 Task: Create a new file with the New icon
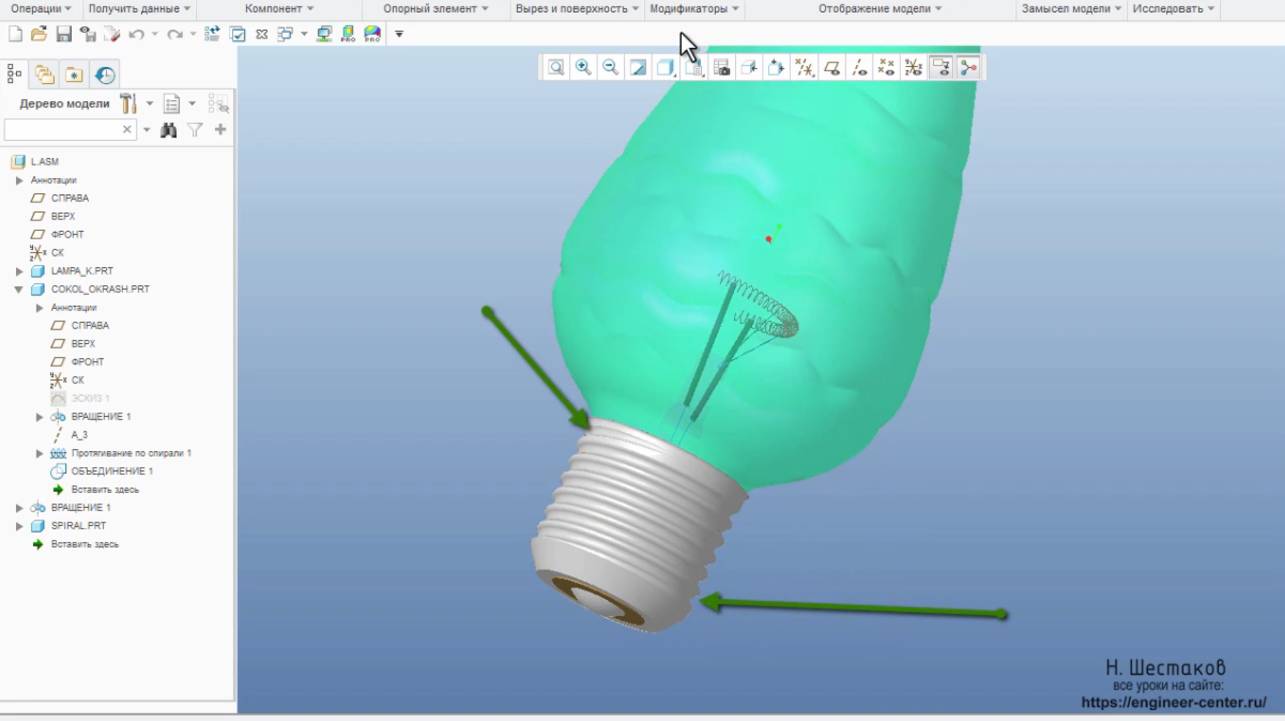[15, 34]
